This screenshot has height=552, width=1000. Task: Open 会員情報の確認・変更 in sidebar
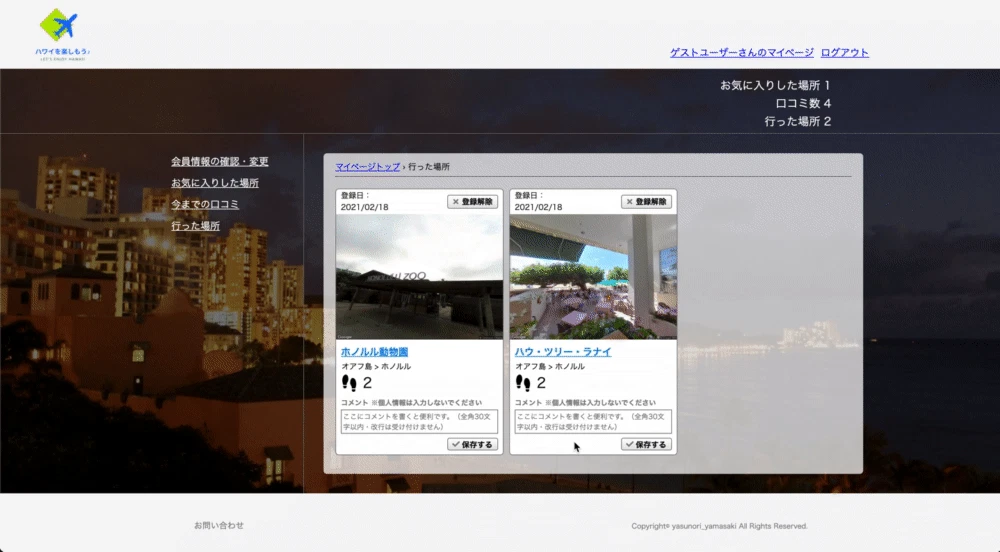[x=219, y=161]
